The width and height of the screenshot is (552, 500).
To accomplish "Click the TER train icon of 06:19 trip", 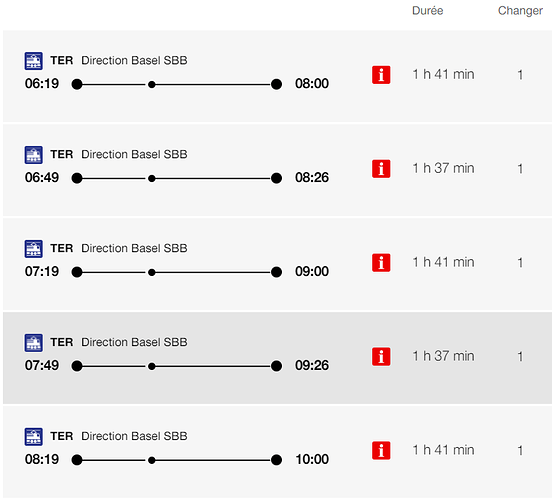I will point(34,61).
